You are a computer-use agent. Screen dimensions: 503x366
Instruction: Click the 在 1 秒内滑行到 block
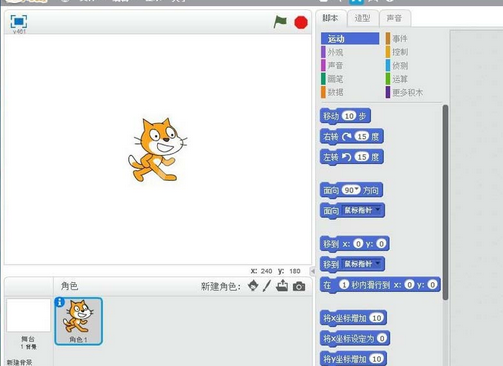coord(380,284)
